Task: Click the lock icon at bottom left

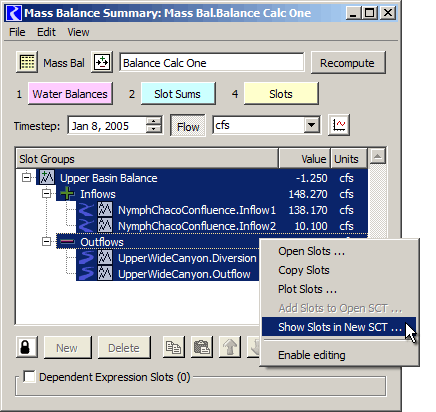Action: 27,347
